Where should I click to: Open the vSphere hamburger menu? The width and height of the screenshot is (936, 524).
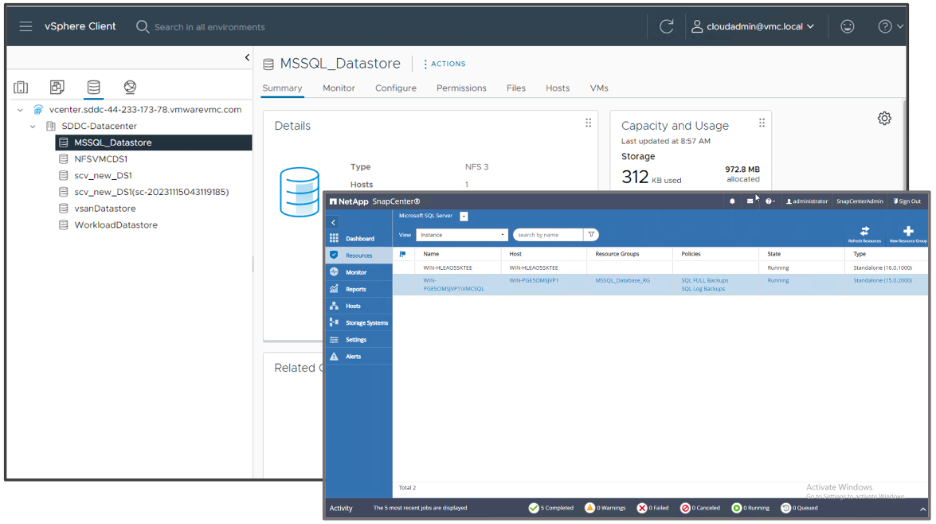26,27
